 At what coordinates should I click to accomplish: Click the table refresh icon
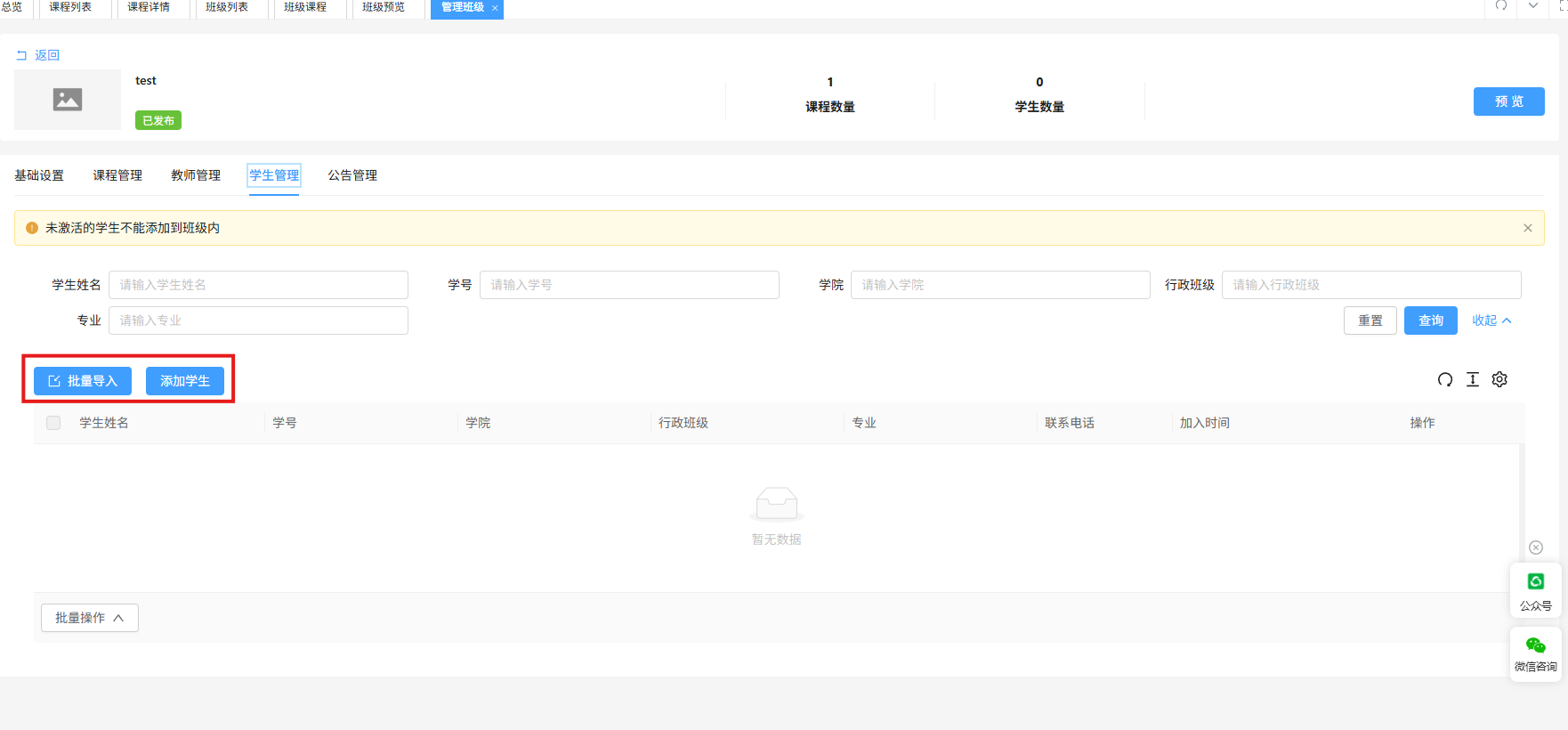click(1445, 380)
